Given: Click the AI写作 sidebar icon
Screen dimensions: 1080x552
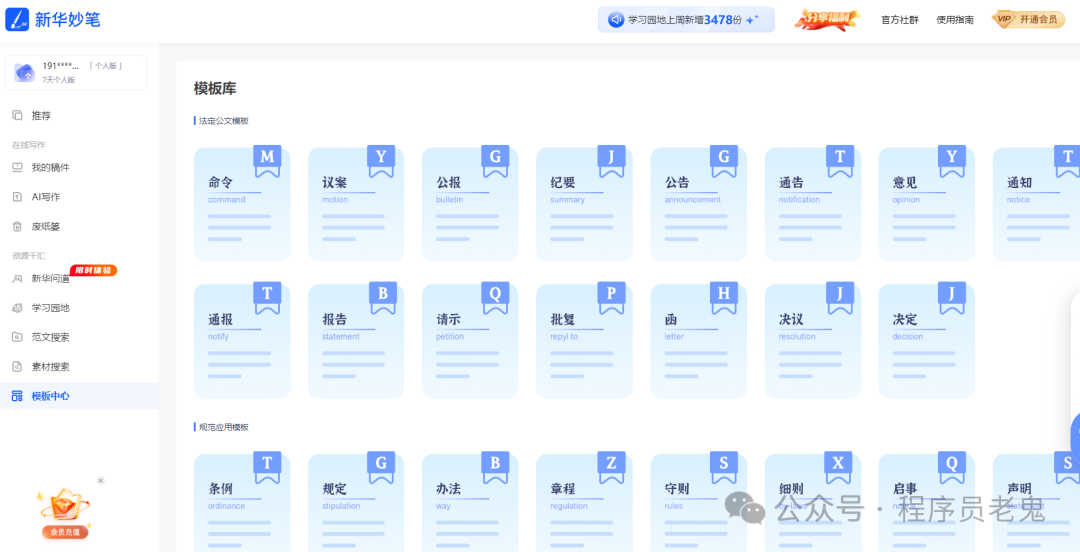Looking at the screenshot, I should tap(18, 197).
